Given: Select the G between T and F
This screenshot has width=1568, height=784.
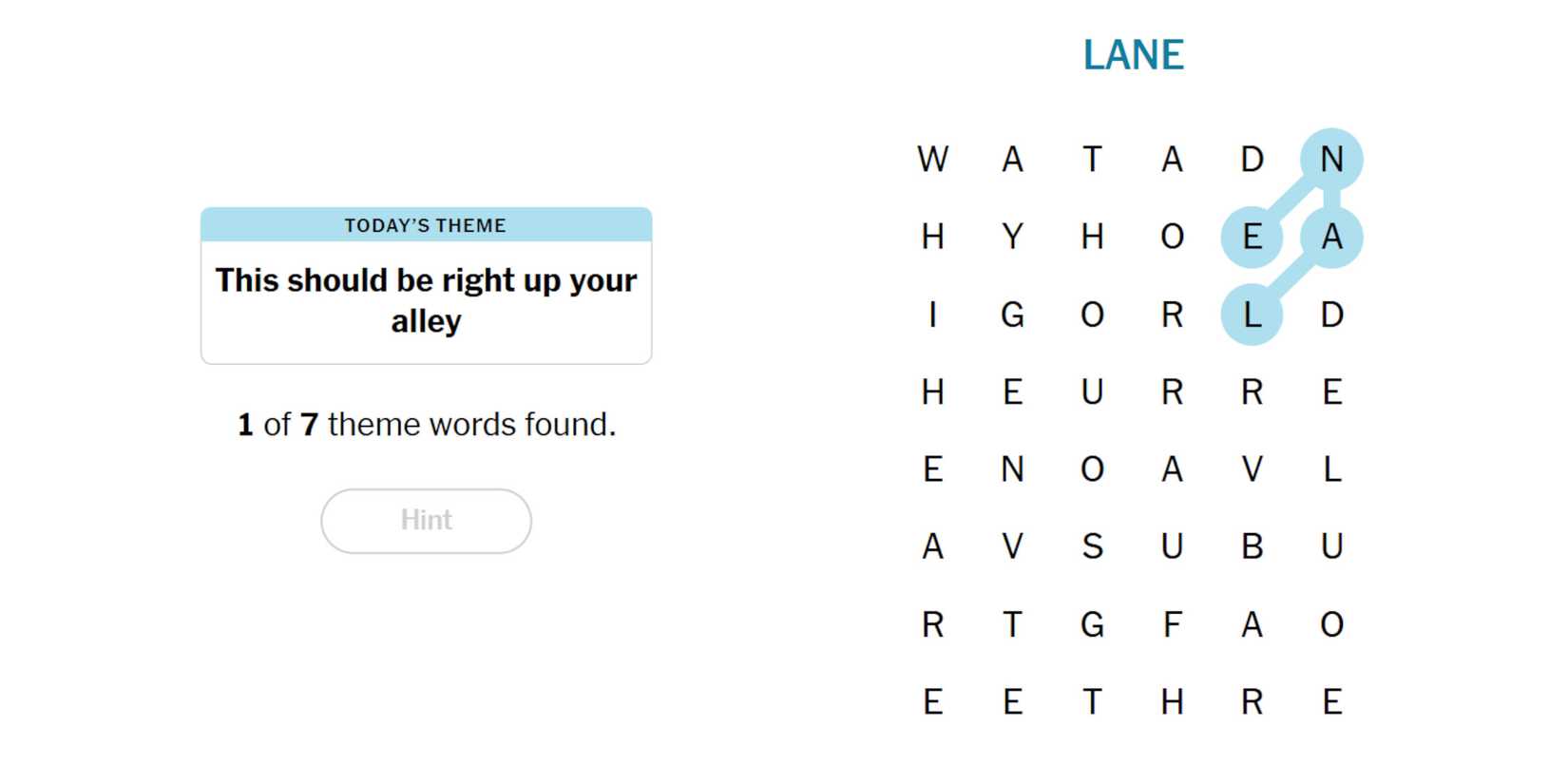Looking at the screenshot, I should [x=1092, y=624].
